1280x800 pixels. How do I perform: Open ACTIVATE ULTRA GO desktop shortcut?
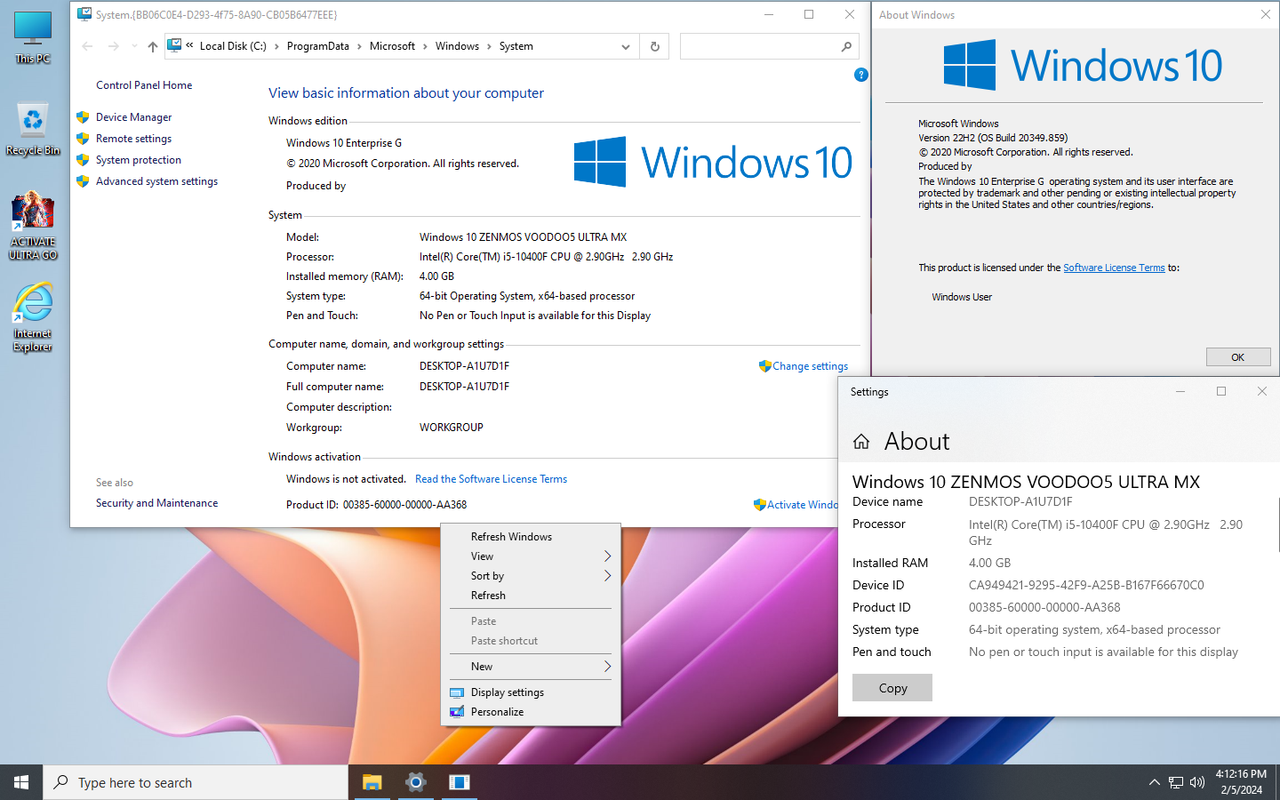pyautogui.click(x=32, y=226)
